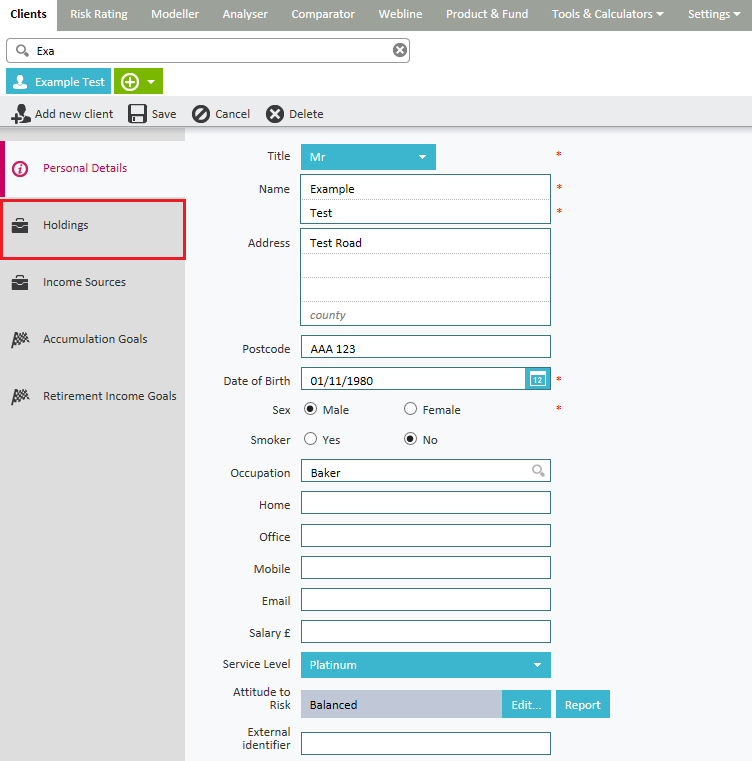Image resolution: width=752 pixels, height=761 pixels.
Task: Open the Title dropdown showing Mr
Action: (368, 157)
